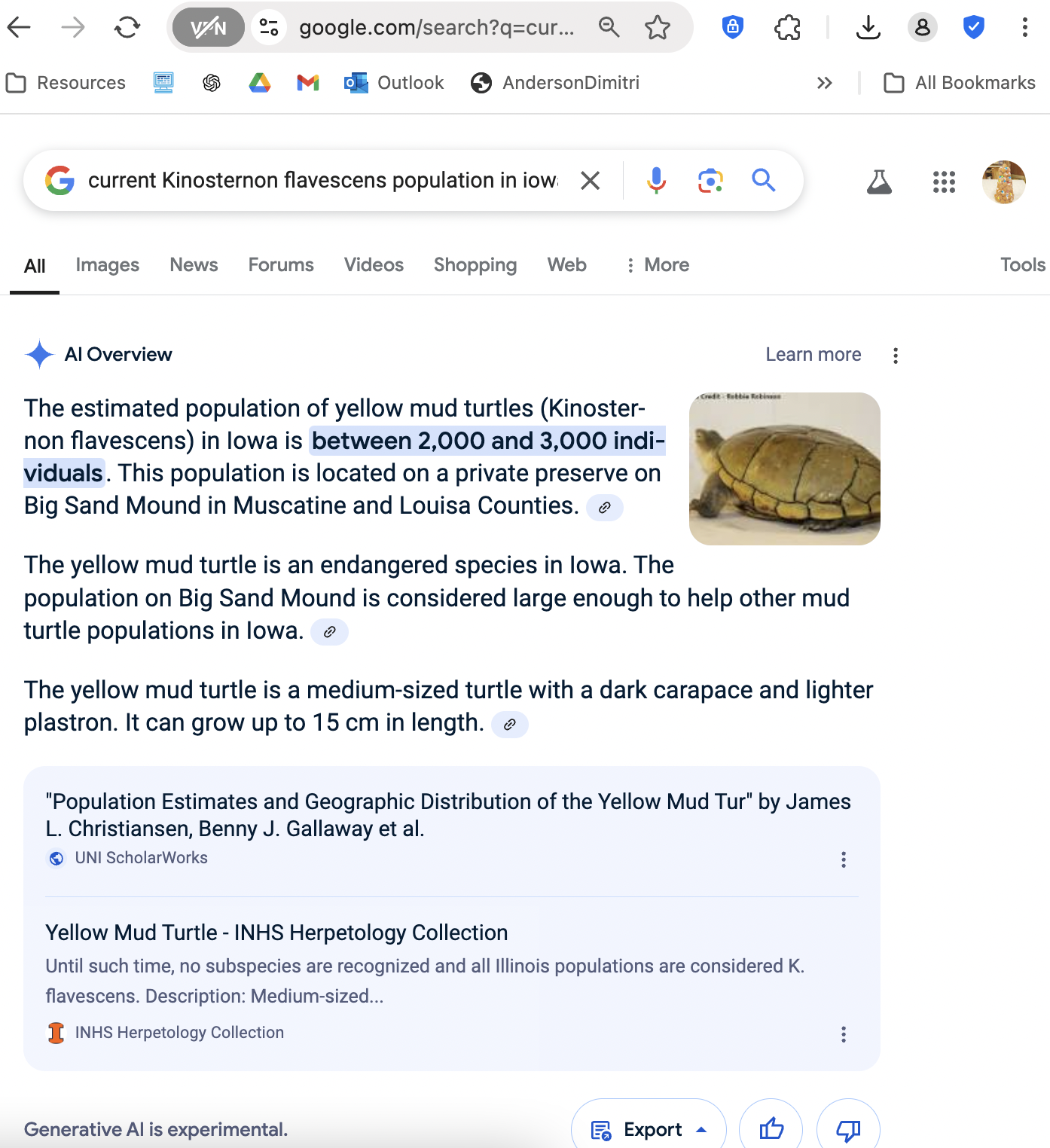
Task: Switch to the Shopping tab
Action: click(x=475, y=265)
